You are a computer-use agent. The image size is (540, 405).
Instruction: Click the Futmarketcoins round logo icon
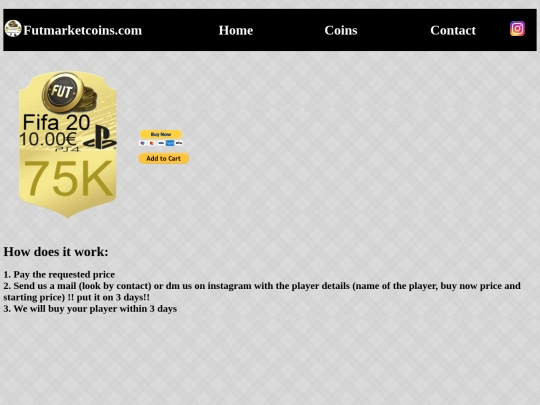coord(13,29)
